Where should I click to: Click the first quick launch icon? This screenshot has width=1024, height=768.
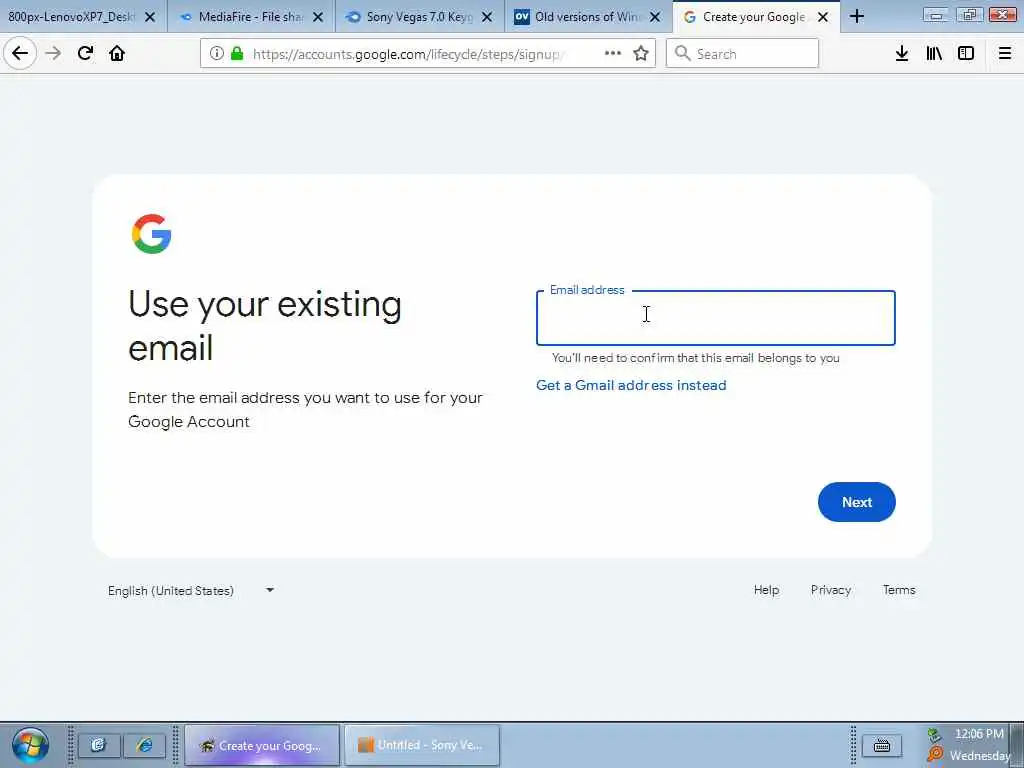click(x=99, y=745)
